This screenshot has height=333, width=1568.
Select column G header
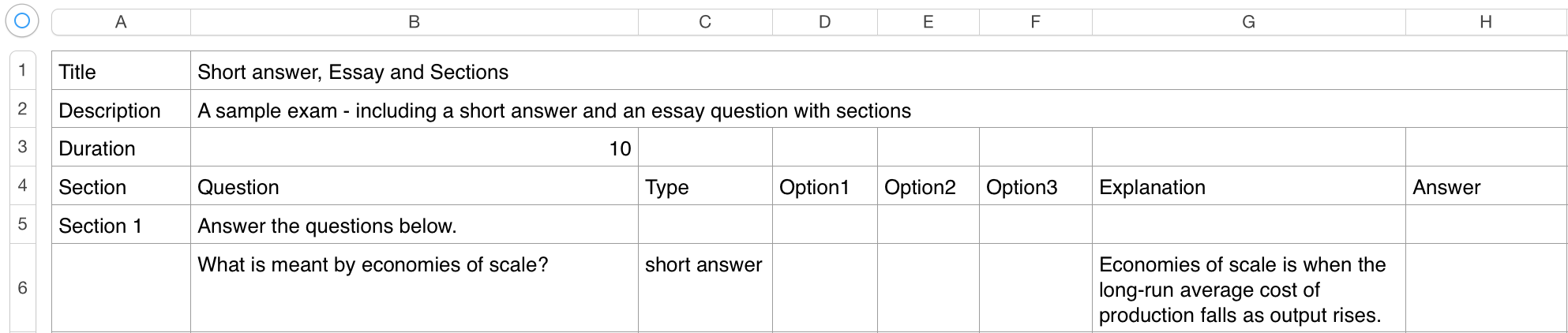tap(1248, 22)
